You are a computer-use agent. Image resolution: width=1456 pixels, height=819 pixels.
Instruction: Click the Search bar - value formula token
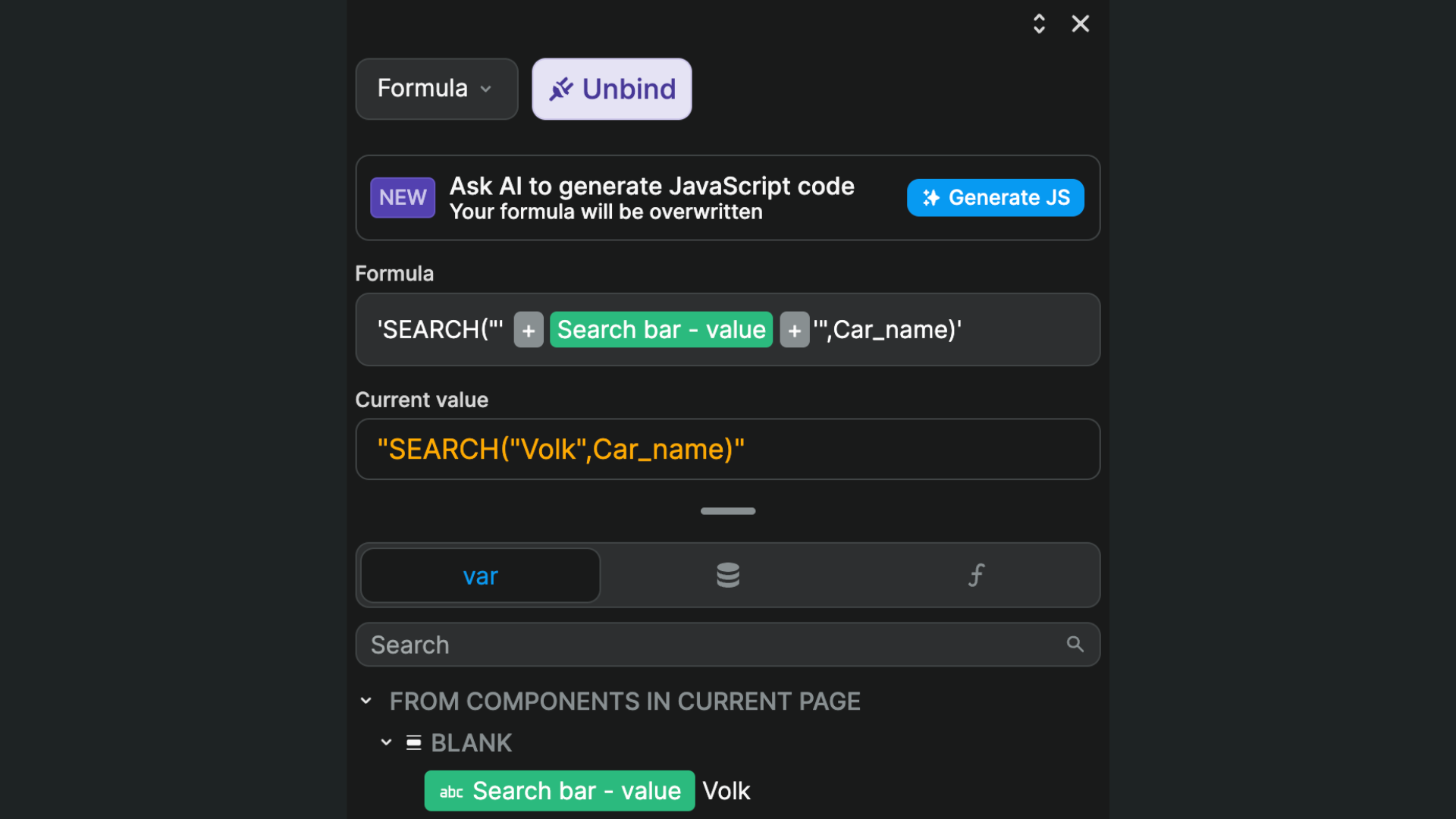[661, 329]
